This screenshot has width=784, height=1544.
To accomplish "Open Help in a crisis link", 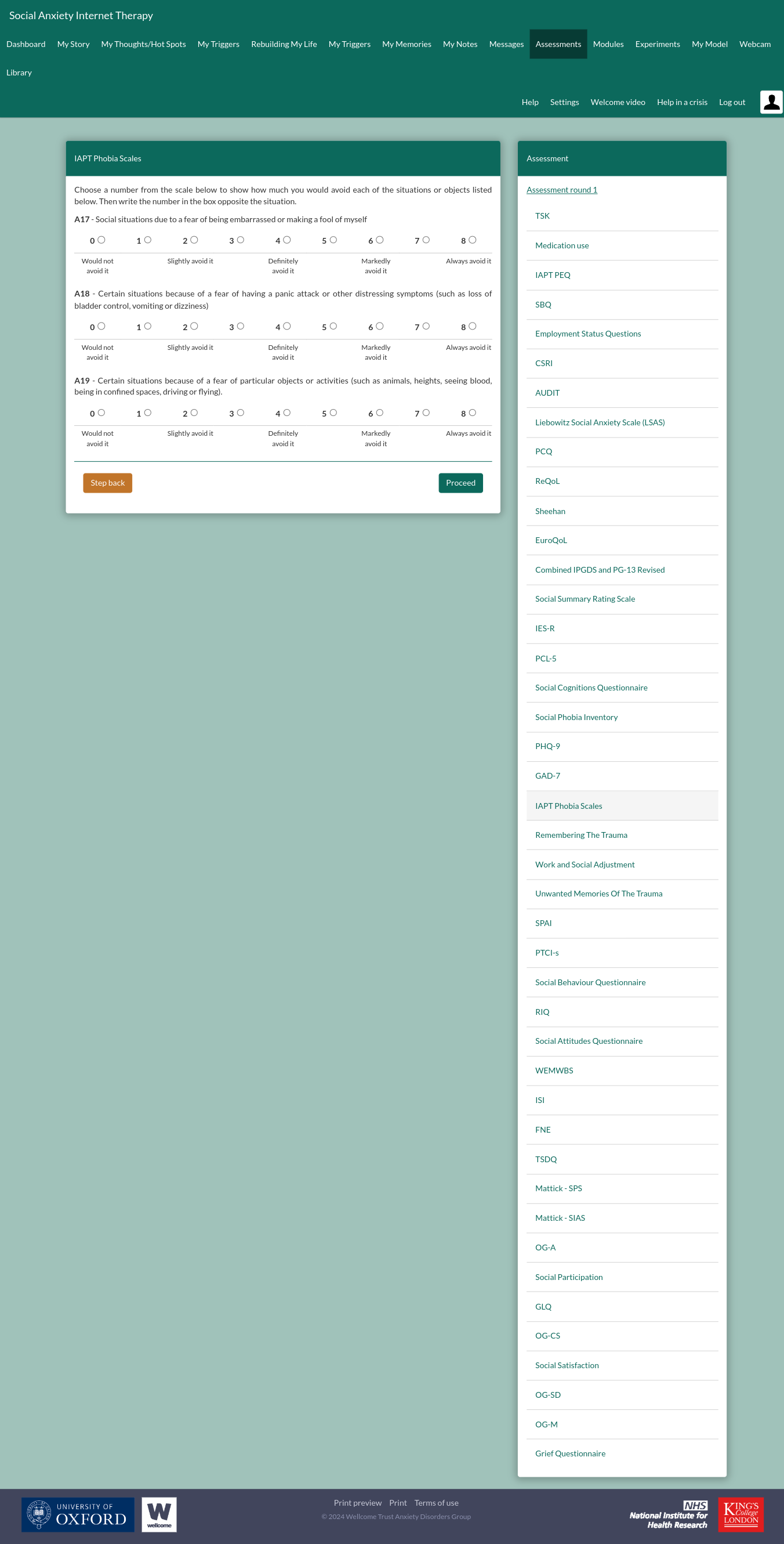I will point(681,103).
